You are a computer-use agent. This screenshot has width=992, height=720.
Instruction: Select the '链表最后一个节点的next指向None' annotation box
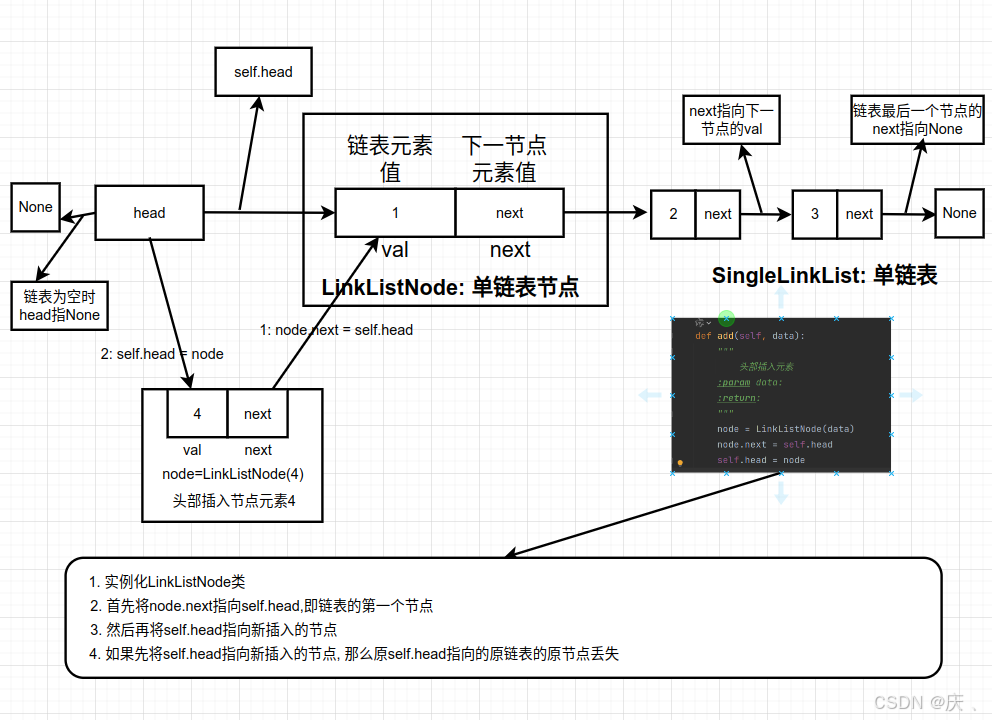tap(917, 120)
